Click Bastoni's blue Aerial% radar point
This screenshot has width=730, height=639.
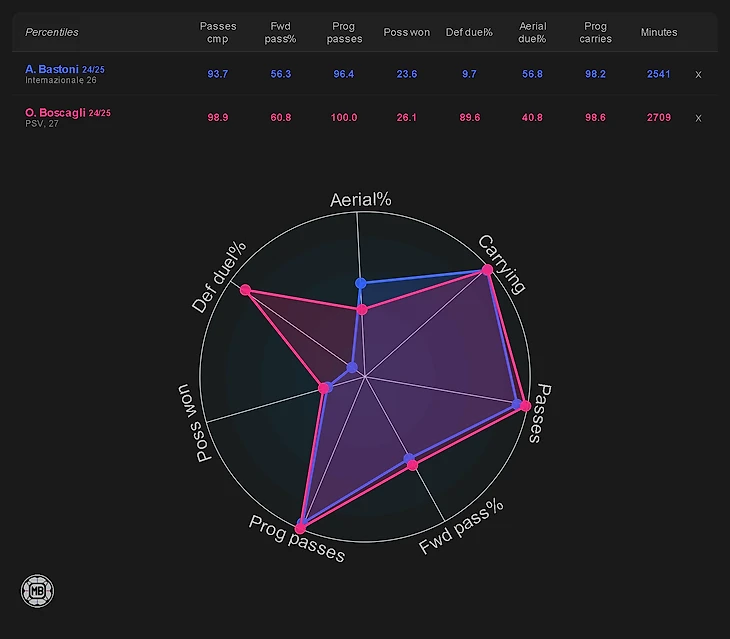[x=362, y=283]
